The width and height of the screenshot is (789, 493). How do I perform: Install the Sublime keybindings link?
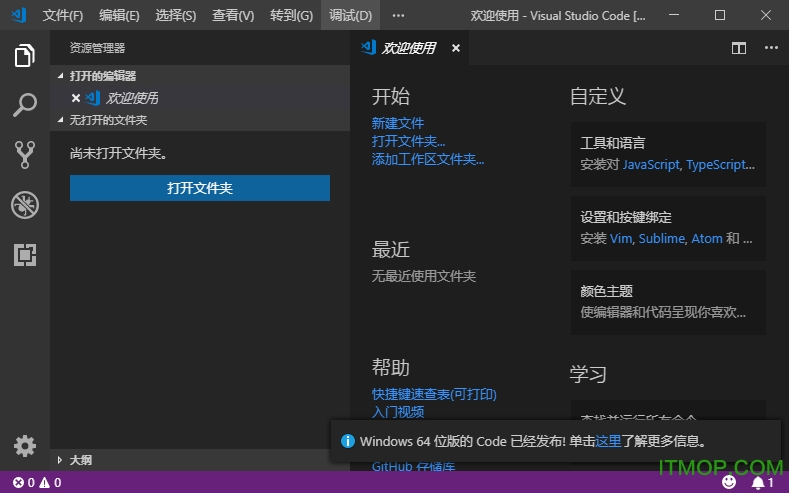tap(662, 238)
